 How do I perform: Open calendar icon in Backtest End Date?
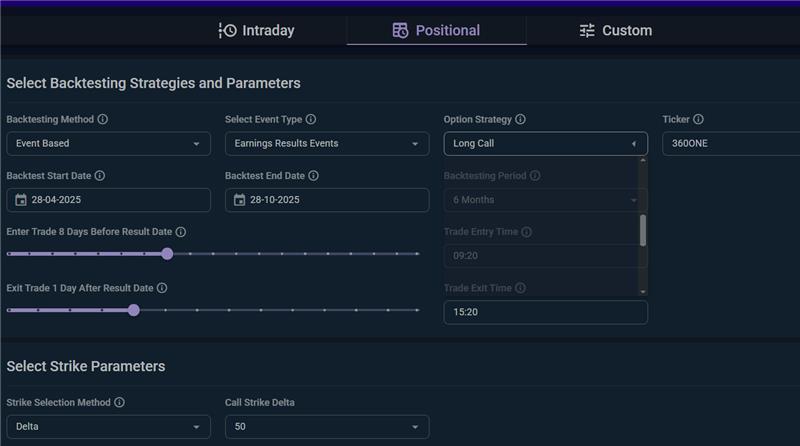(x=239, y=200)
